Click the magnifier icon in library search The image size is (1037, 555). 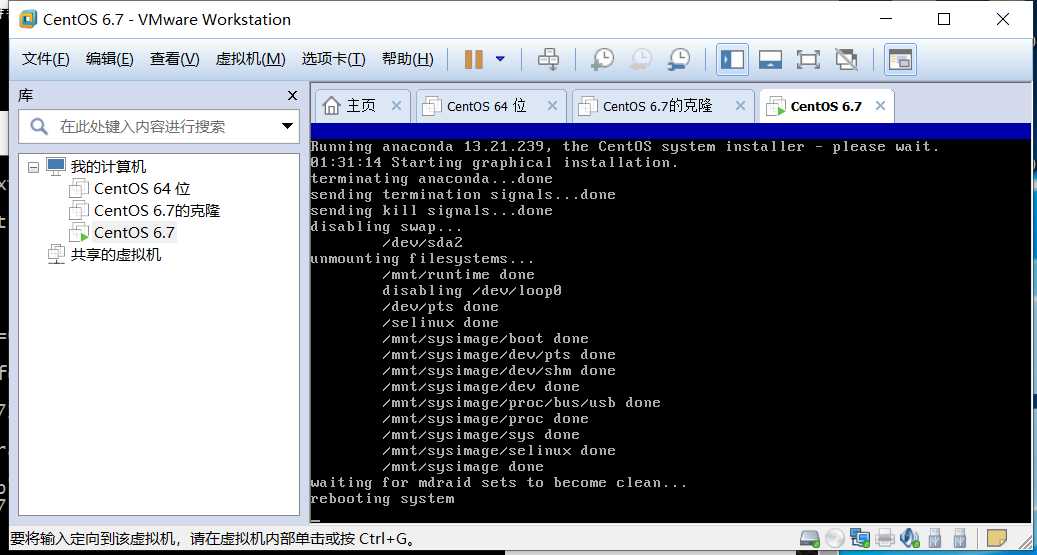(39, 126)
